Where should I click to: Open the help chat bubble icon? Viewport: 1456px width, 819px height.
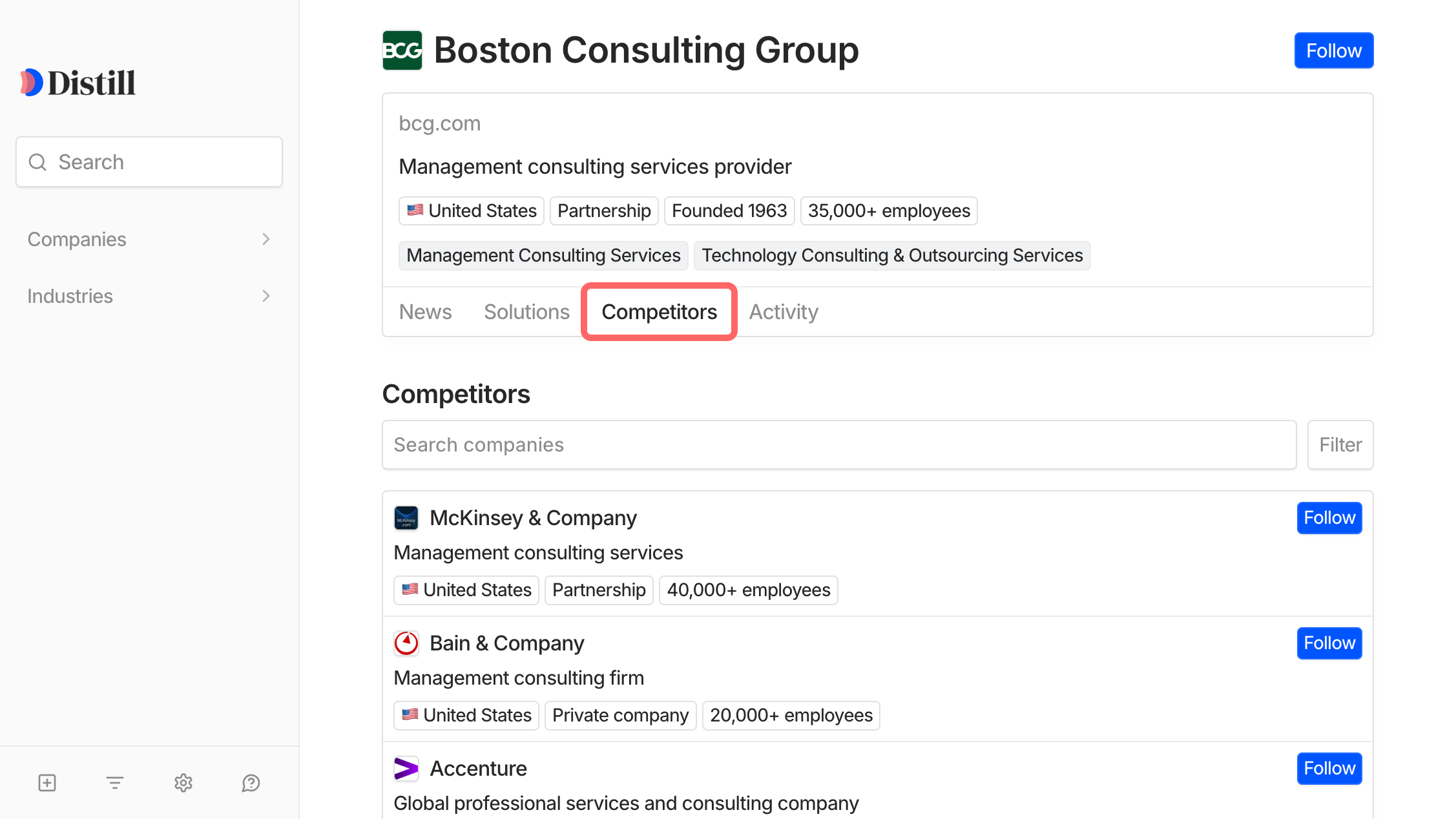251,783
